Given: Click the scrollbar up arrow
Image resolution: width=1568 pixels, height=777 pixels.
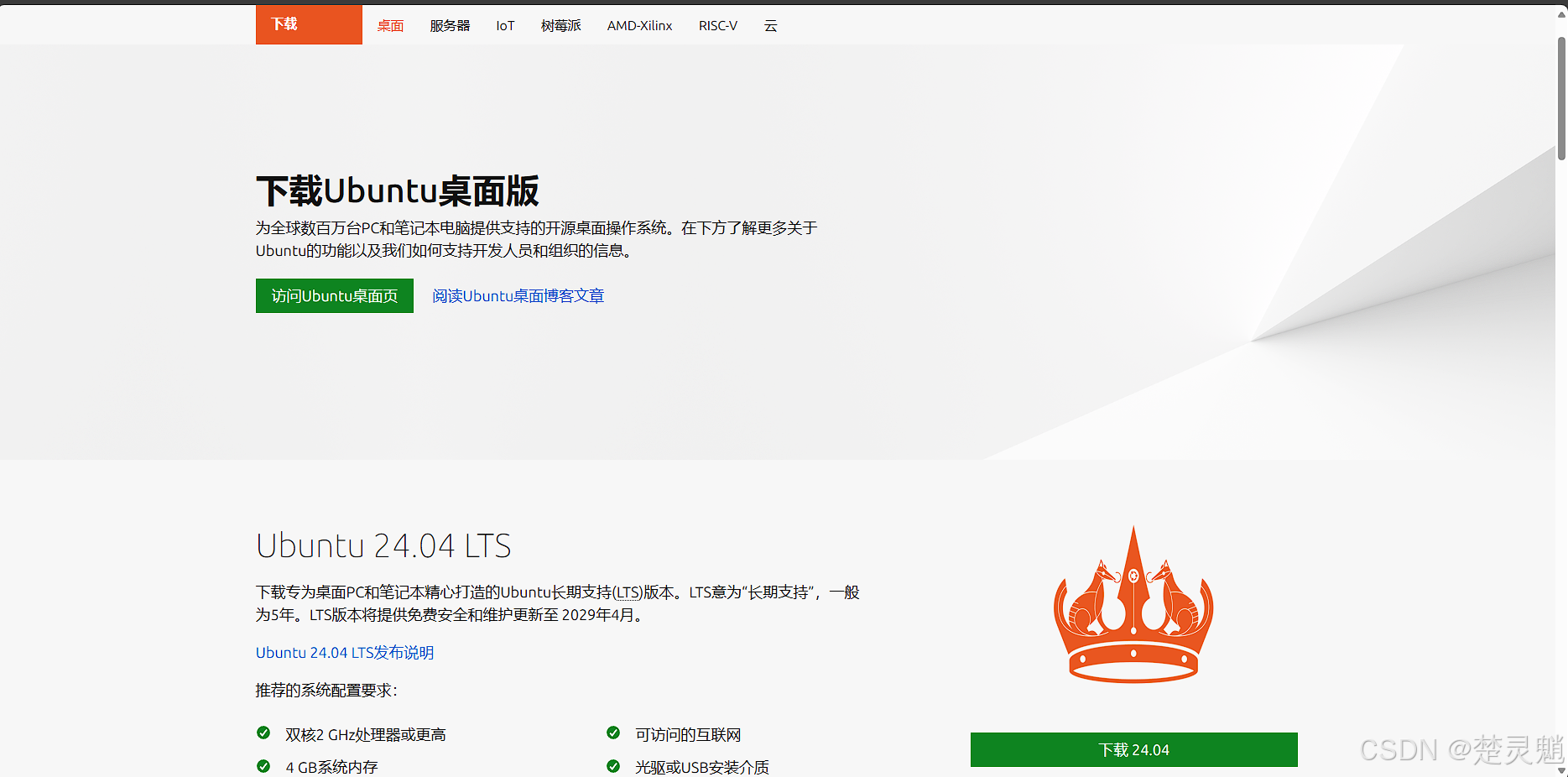Looking at the screenshot, I should 1561,13.
